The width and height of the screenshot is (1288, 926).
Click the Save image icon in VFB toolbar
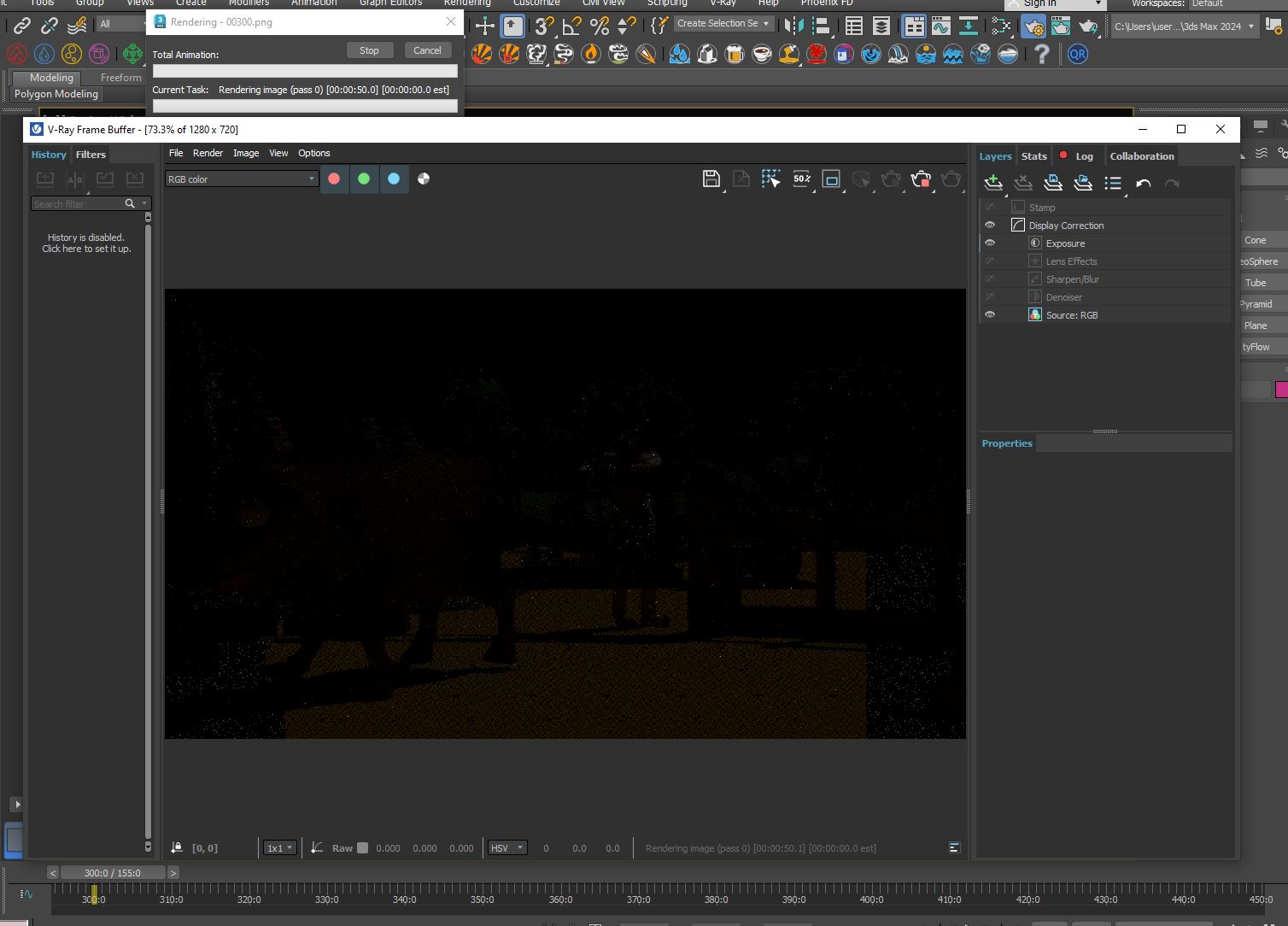pos(711,179)
